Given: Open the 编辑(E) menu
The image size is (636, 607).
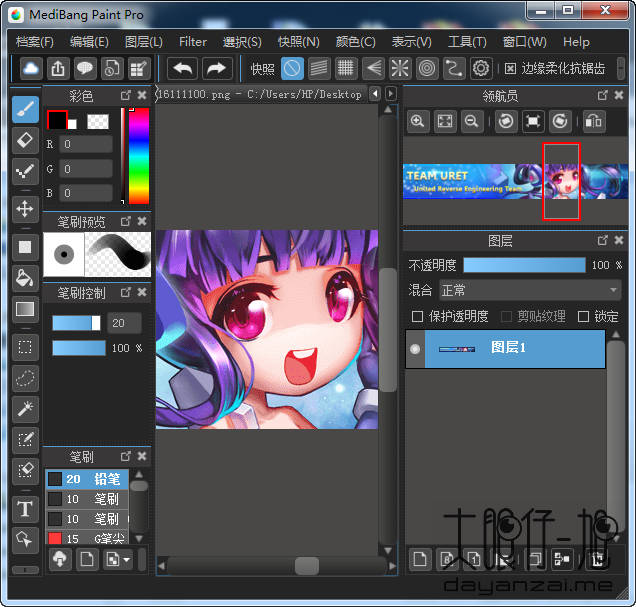Looking at the screenshot, I should coord(89,42).
